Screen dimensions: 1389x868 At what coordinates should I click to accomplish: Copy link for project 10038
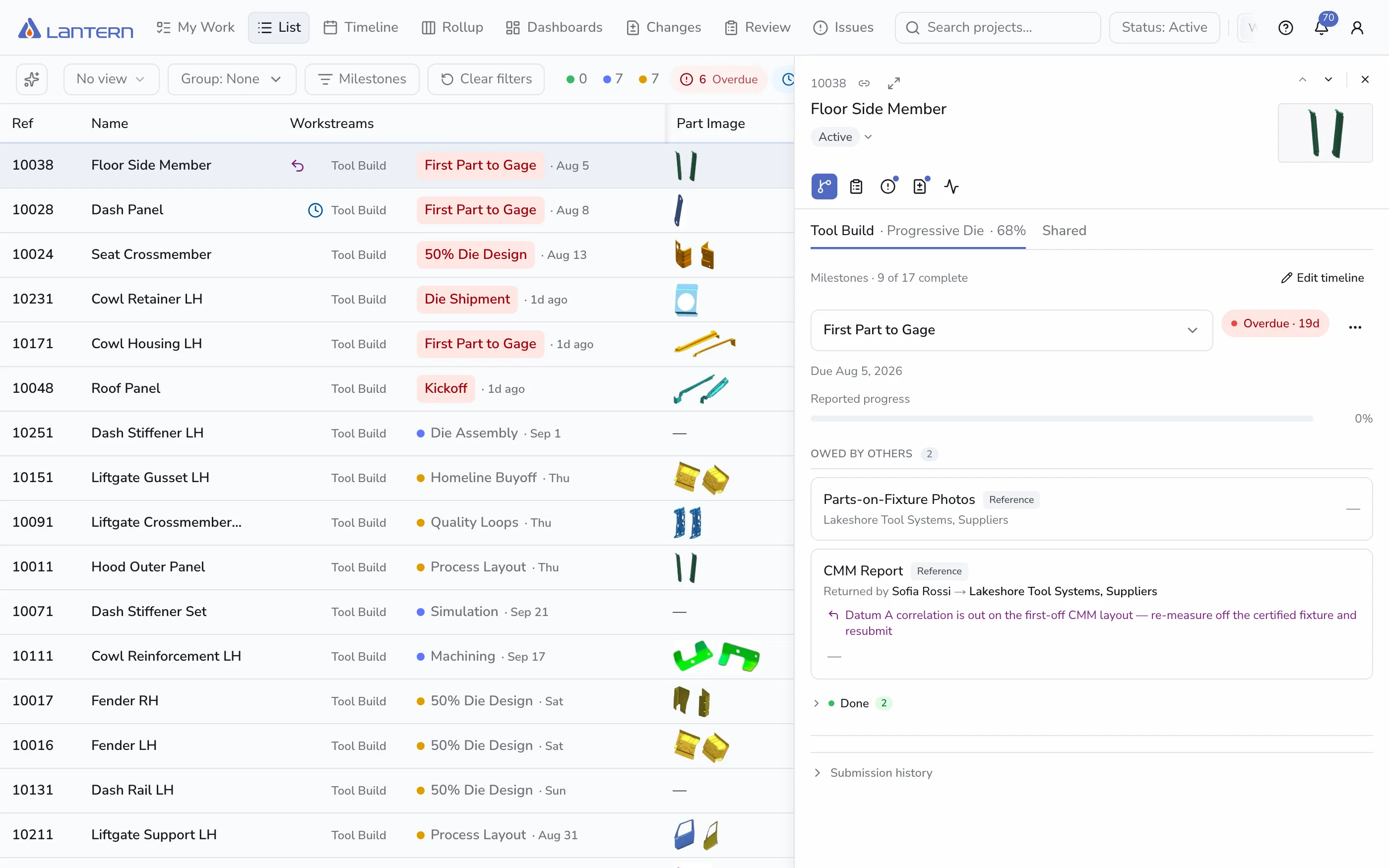864,83
